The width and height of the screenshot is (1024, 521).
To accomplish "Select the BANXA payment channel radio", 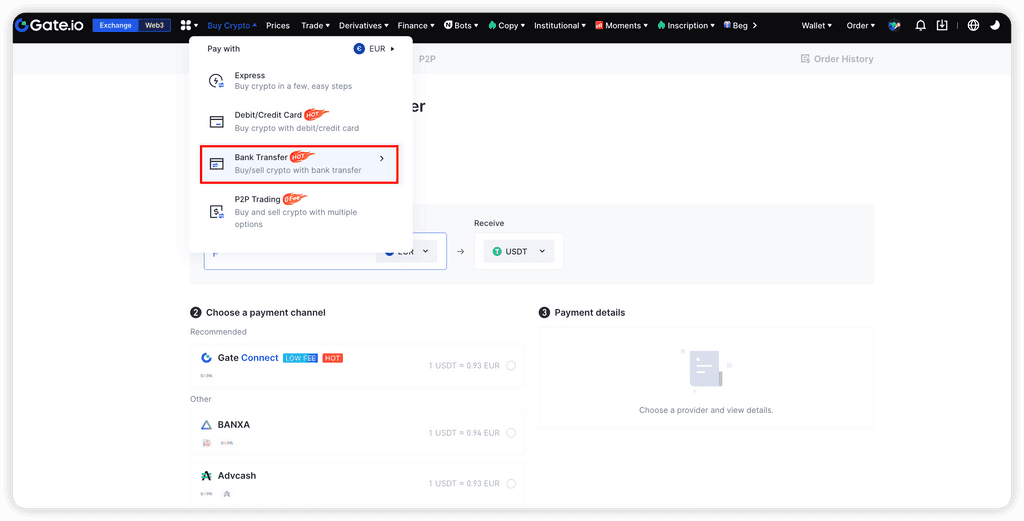I will click(511, 433).
